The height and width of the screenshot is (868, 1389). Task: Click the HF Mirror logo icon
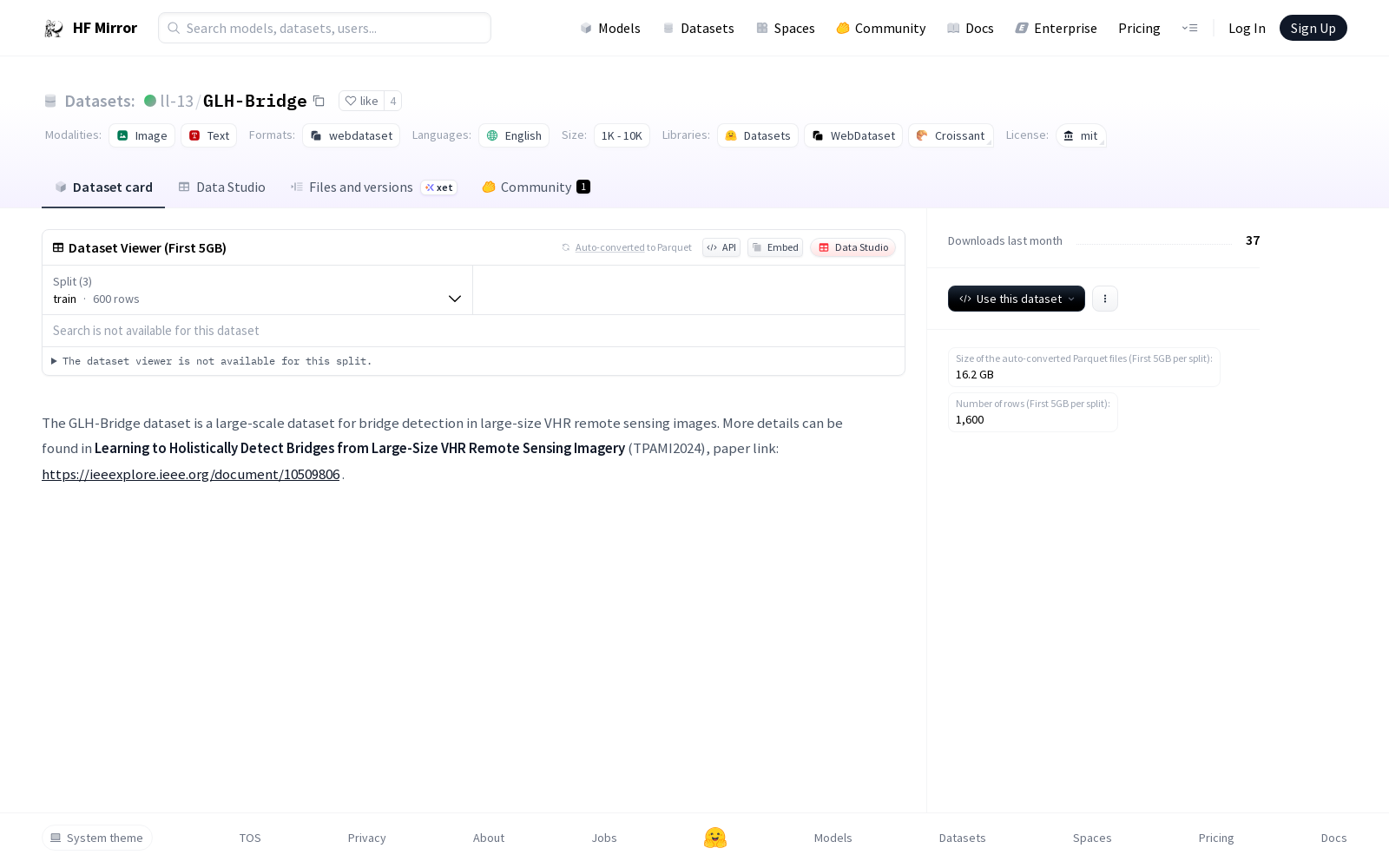click(x=54, y=29)
